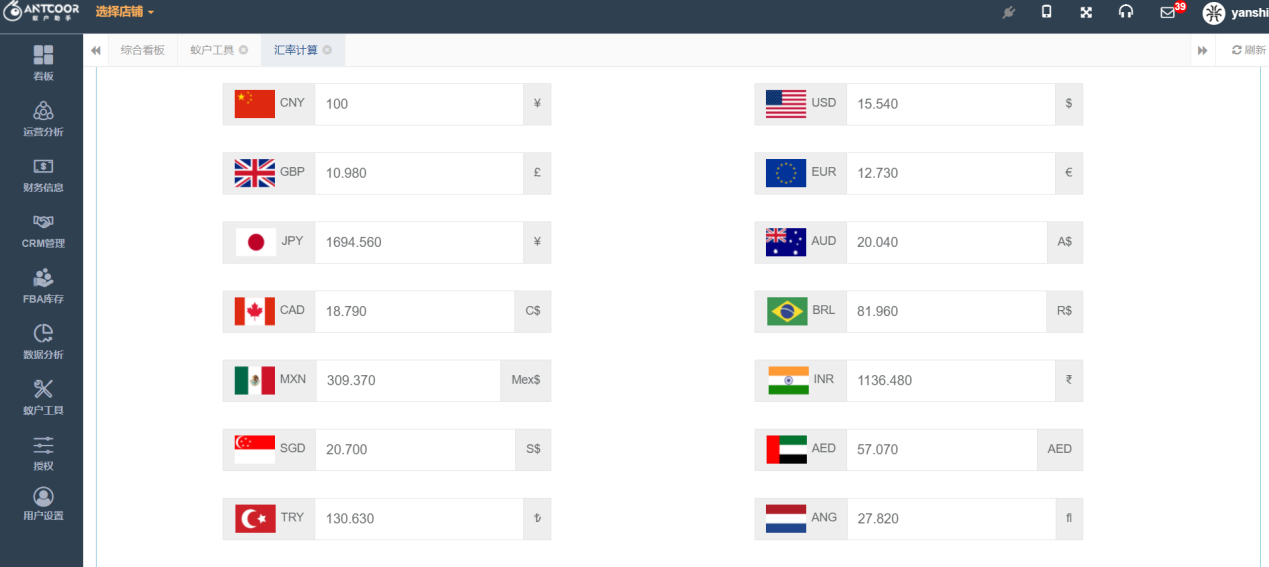Select FBA库存 in the sidebar
The image size is (1269, 567).
point(43,278)
